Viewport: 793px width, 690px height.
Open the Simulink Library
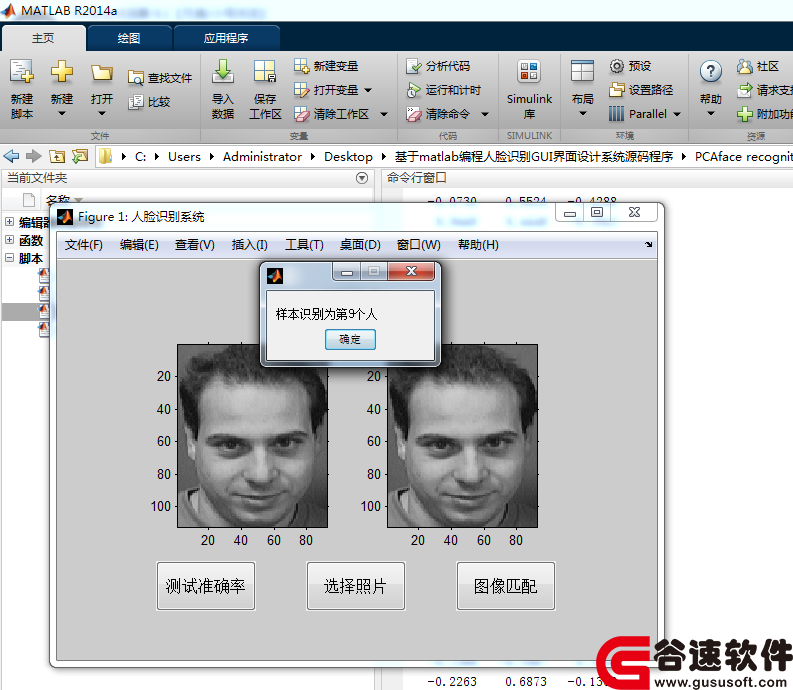pos(529,89)
